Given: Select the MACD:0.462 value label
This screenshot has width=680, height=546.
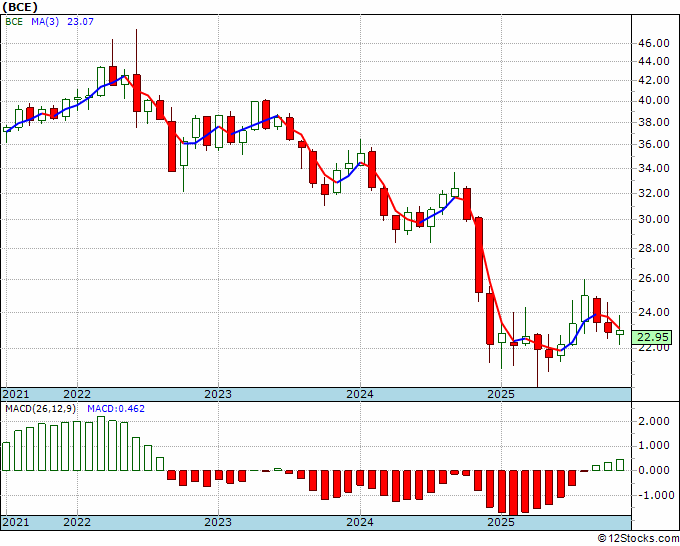Looking at the screenshot, I should pyautogui.click(x=116, y=409).
